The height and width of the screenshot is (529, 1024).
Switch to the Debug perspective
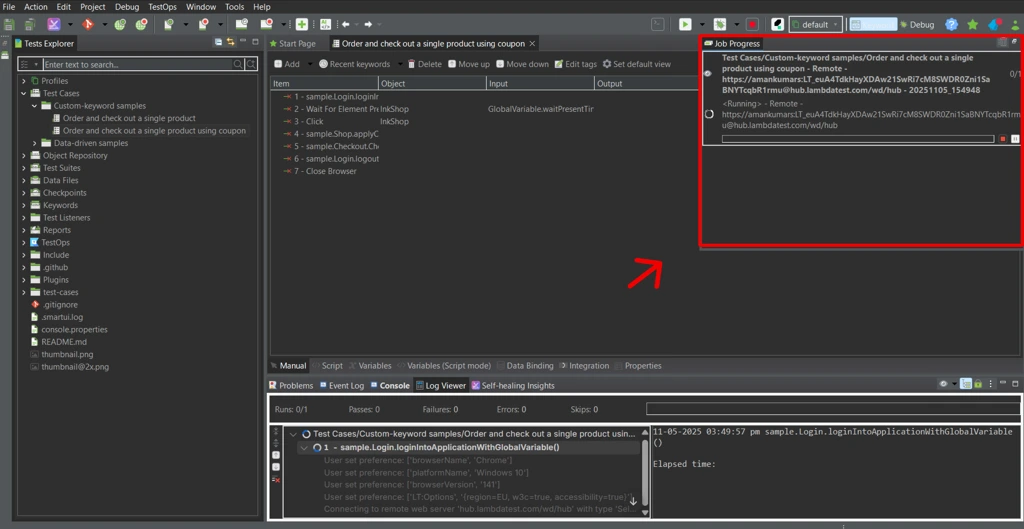coord(915,24)
